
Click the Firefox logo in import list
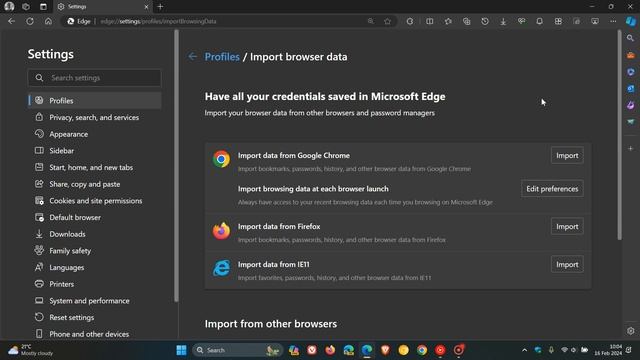pyautogui.click(x=221, y=231)
